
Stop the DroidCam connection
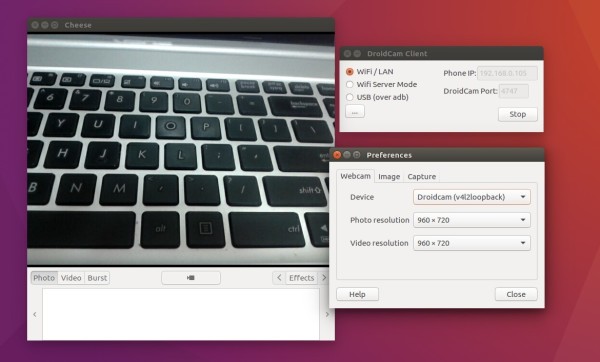pos(518,114)
